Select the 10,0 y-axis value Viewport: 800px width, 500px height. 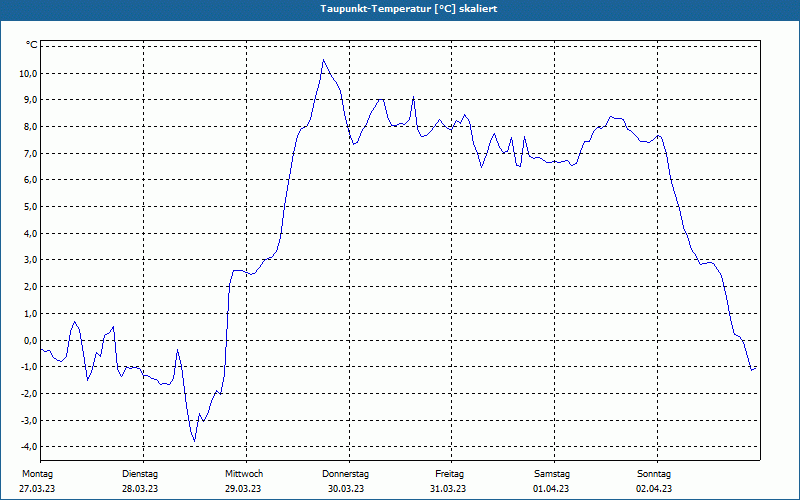pos(28,73)
